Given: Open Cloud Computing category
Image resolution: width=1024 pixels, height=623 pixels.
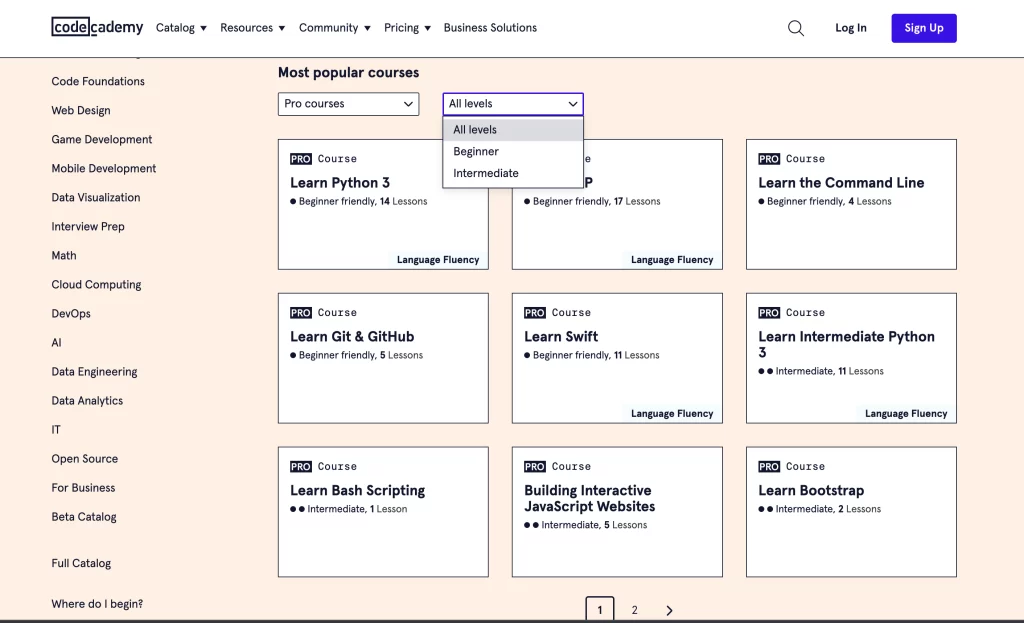Looking at the screenshot, I should [x=96, y=285].
